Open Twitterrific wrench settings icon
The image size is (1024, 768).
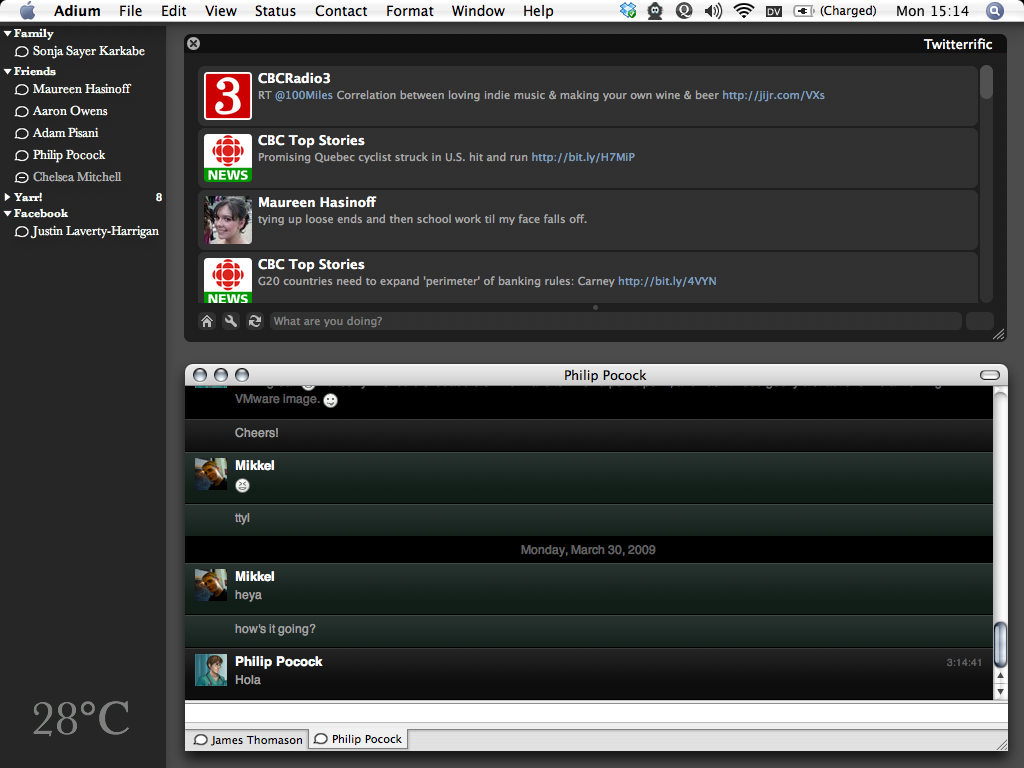pos(231,321)
